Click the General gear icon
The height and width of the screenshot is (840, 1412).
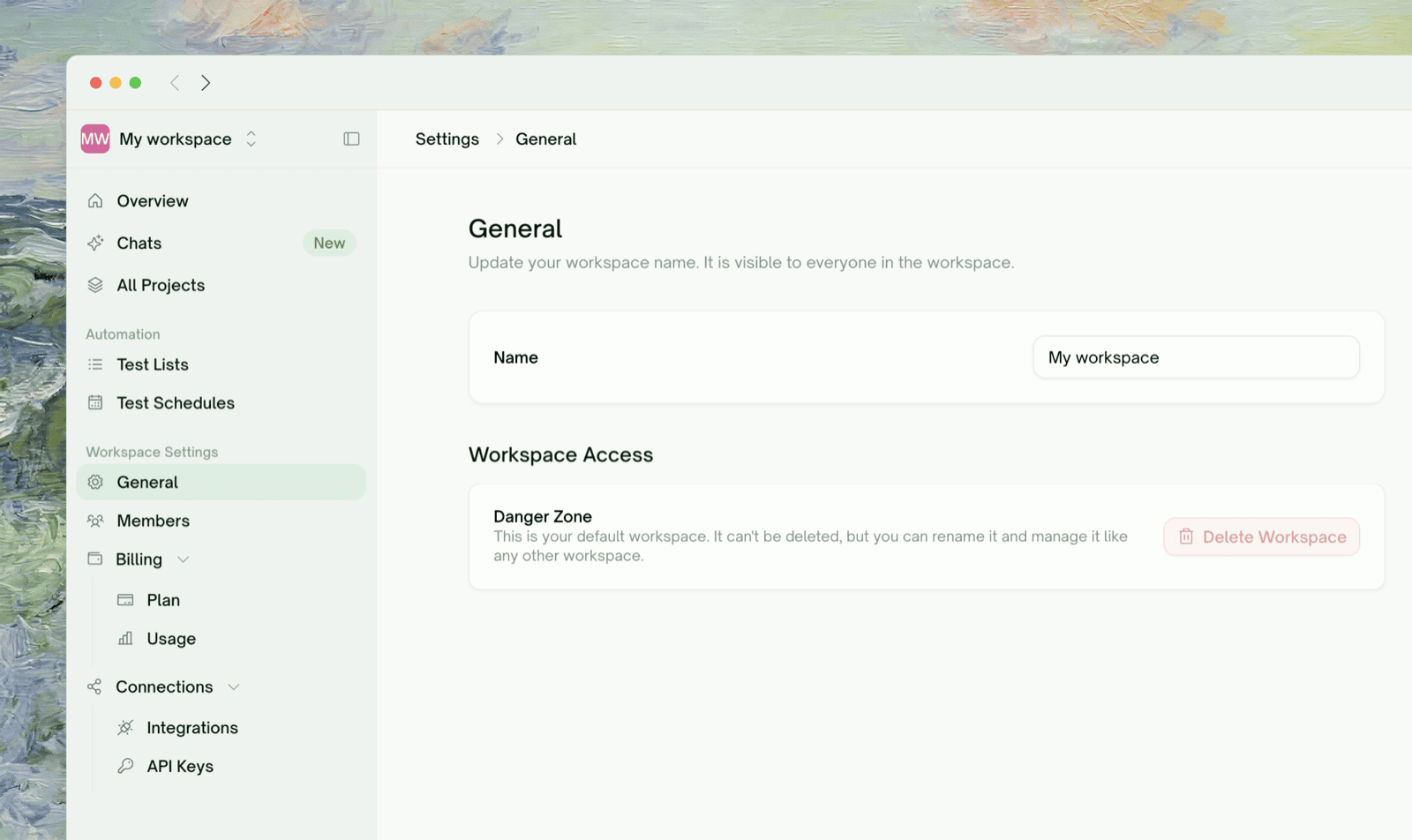point(95,482)
